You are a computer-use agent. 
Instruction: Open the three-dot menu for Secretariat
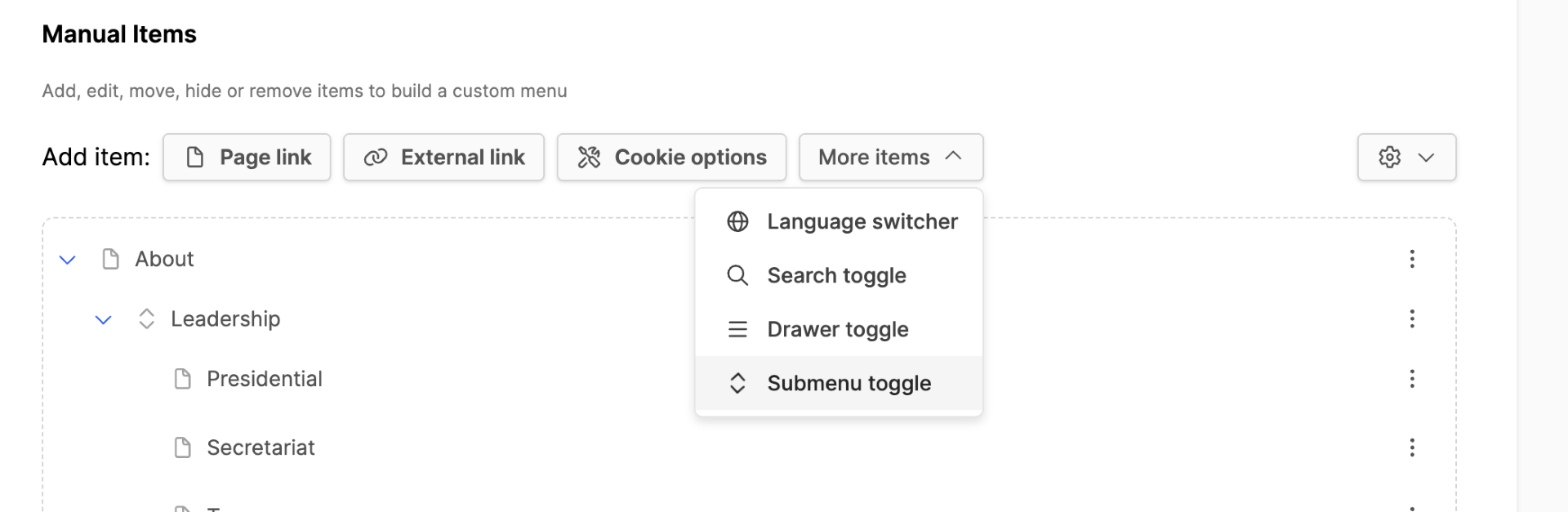click(x=1411, y=447)
